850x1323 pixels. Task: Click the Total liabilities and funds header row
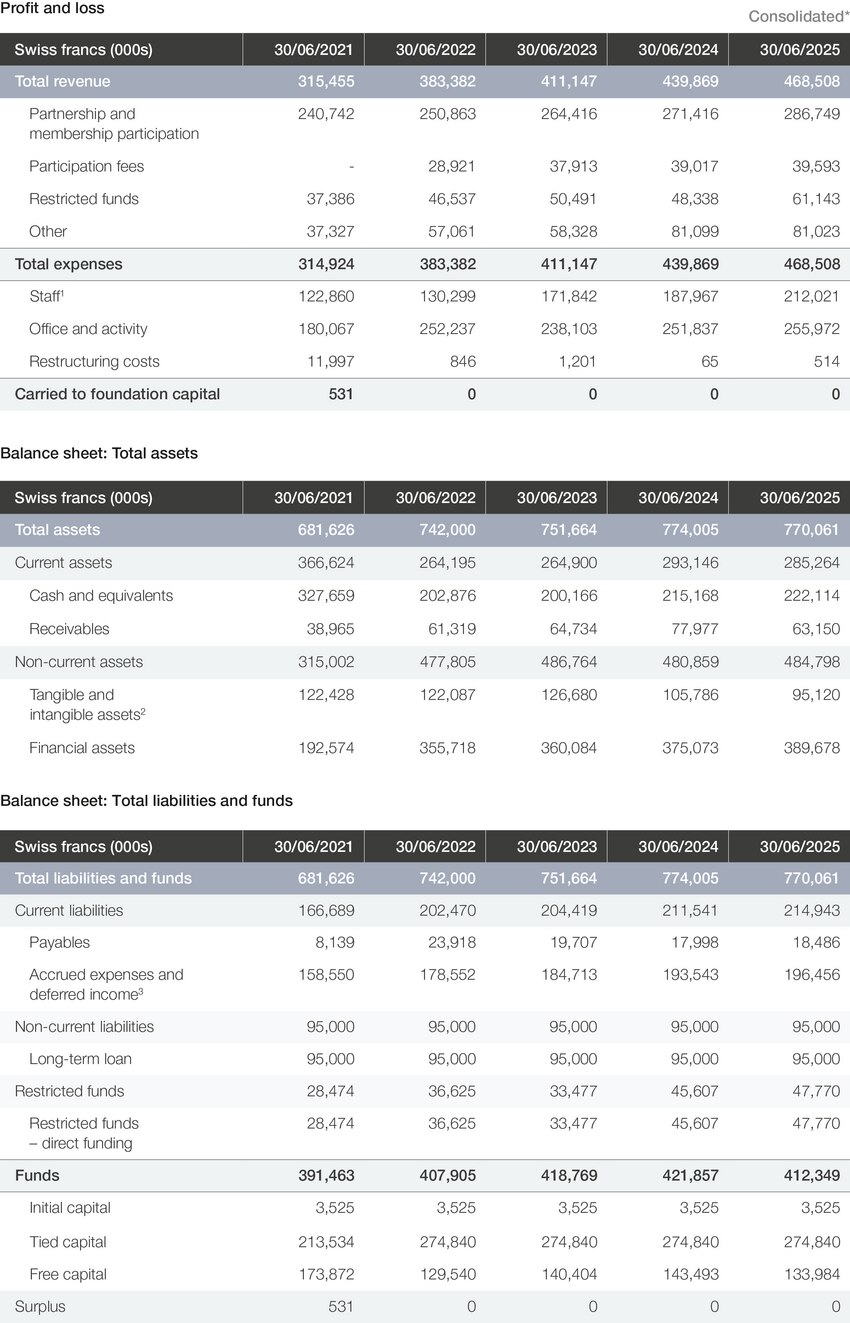click(x=425, y=878)
